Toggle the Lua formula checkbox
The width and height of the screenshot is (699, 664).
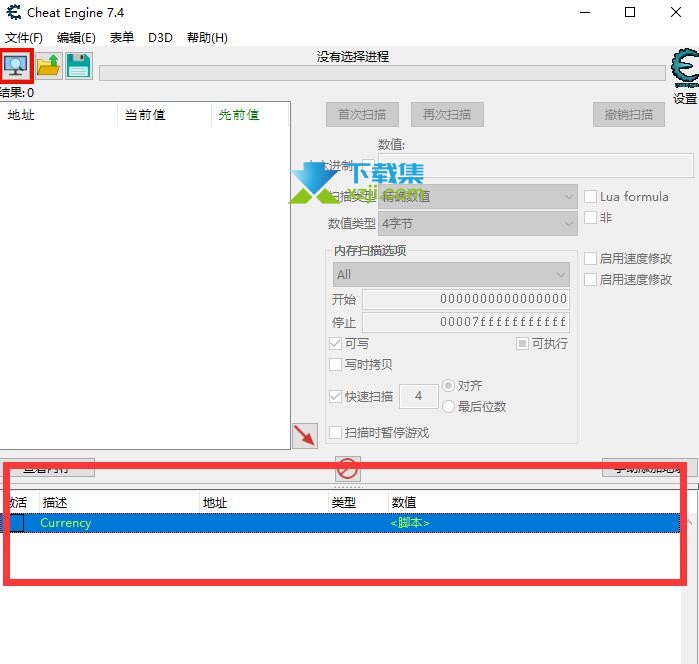point(590,197)
